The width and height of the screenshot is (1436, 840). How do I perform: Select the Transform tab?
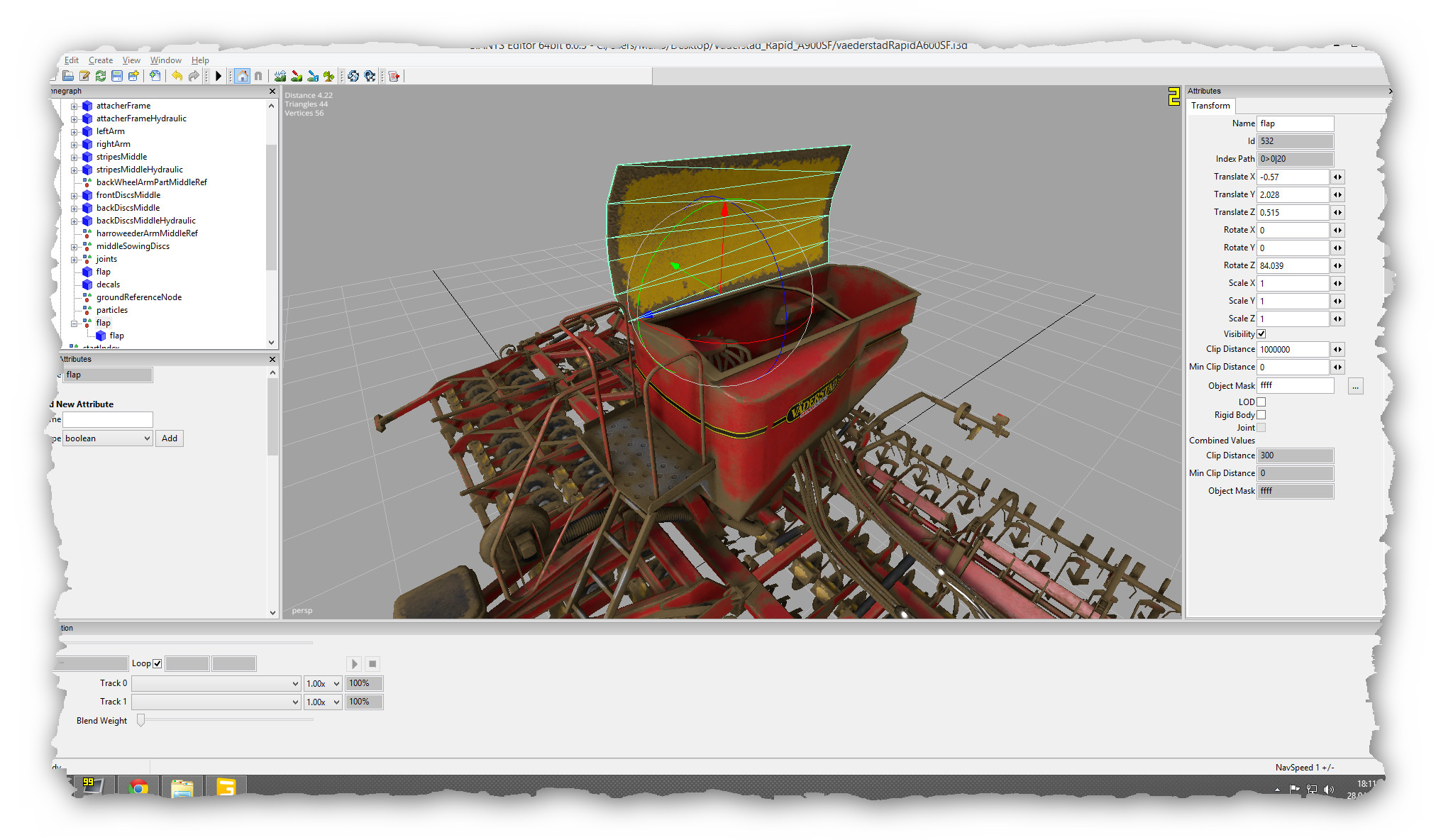click(1210, 106)
